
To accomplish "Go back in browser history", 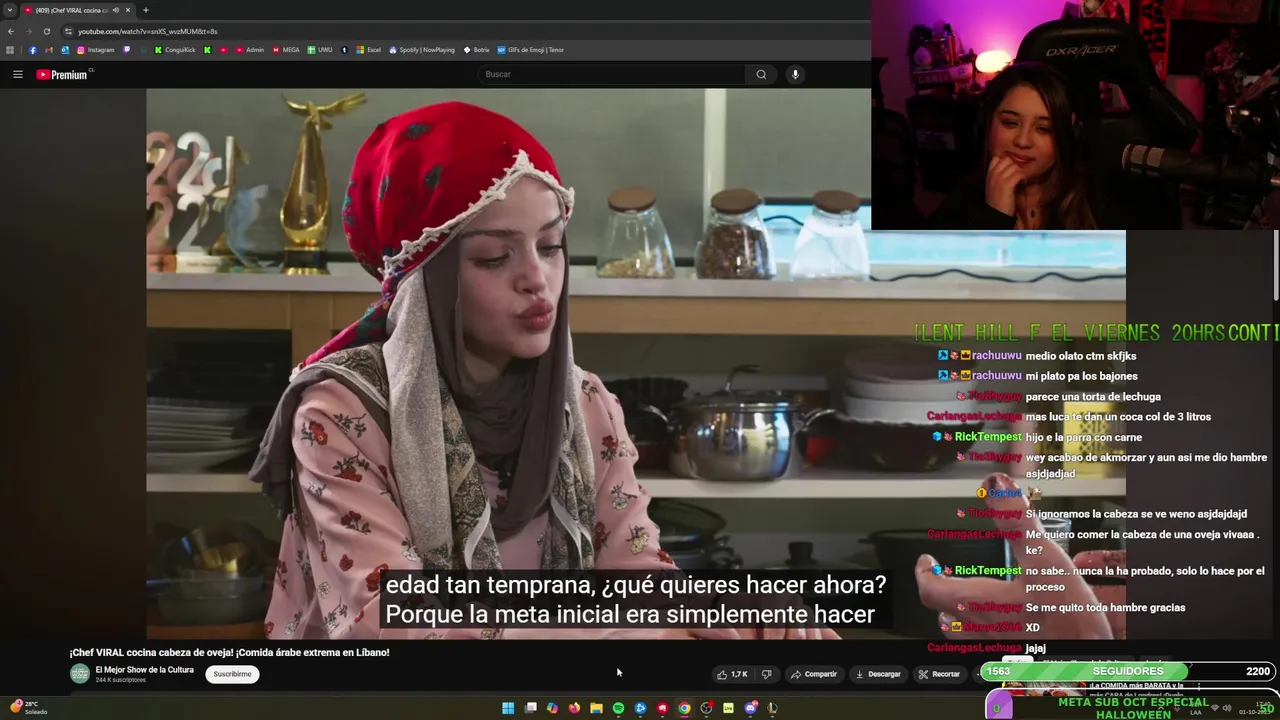I will [11, 31].
